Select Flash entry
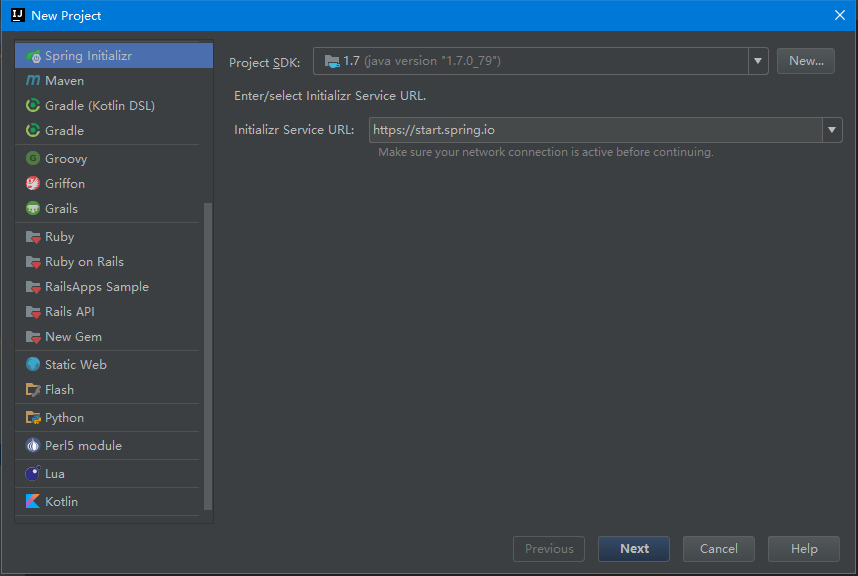This screenshot has height=576, width=858. click(x=114, y=389)
